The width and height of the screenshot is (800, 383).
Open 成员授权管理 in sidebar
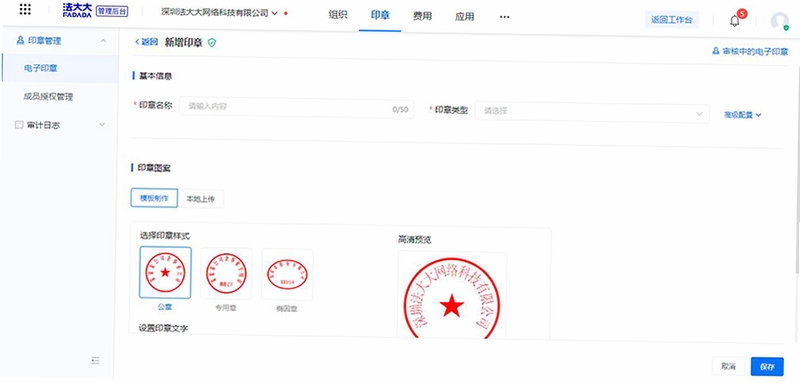[48, 96]
